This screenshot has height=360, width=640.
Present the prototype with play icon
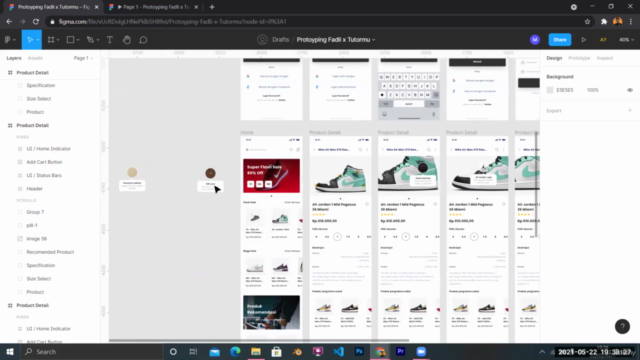tap(584, 40)
